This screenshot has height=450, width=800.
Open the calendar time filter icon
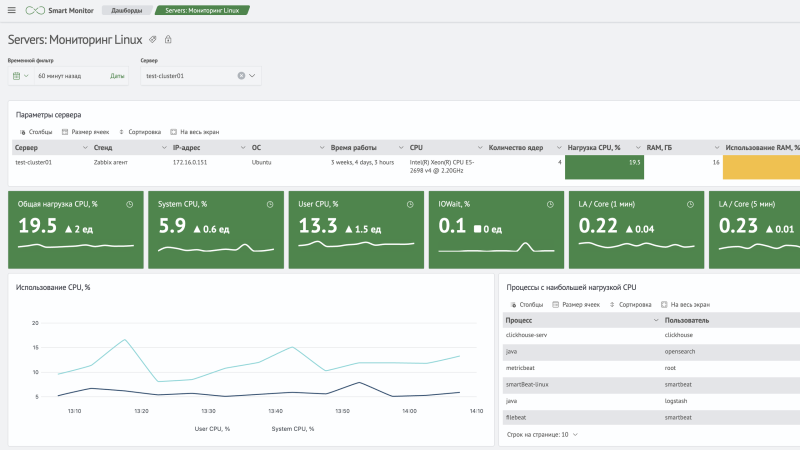click(x=16, y=76)
